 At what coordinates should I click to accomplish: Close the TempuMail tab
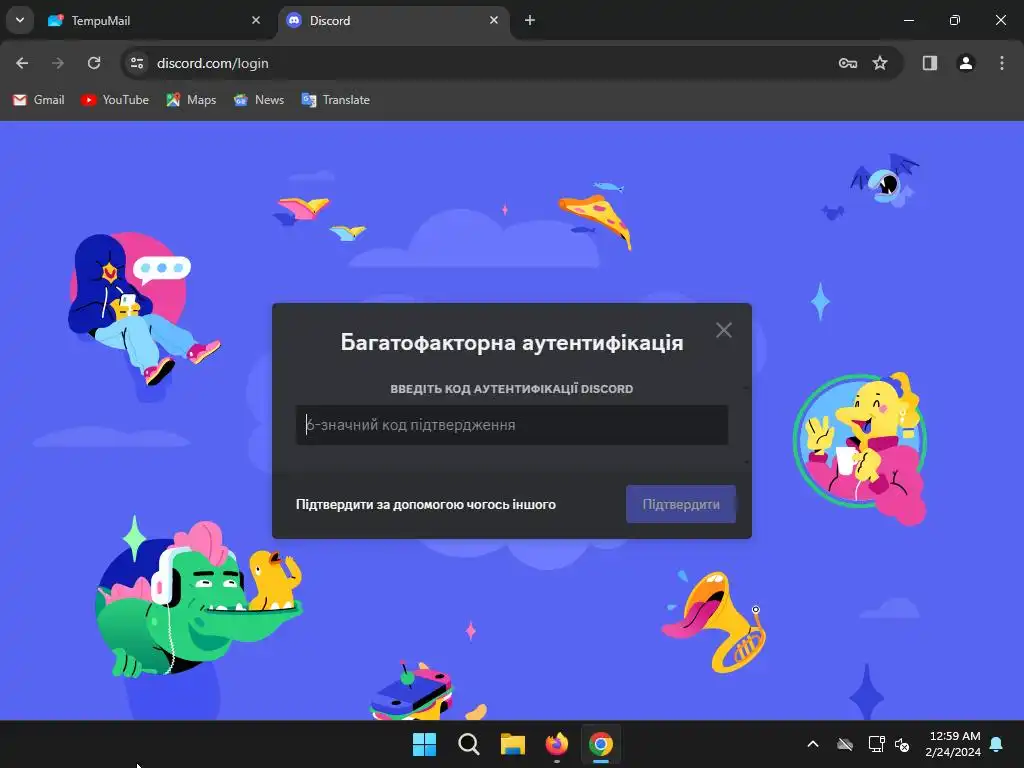click(x=256, y=20)
